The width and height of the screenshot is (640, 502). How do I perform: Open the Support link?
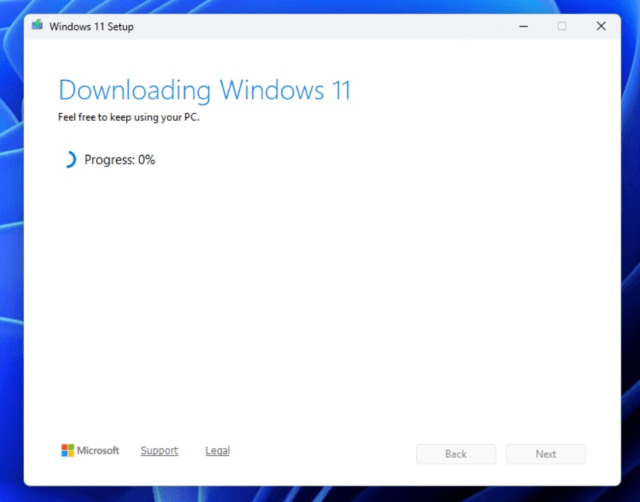click(159, 451)
